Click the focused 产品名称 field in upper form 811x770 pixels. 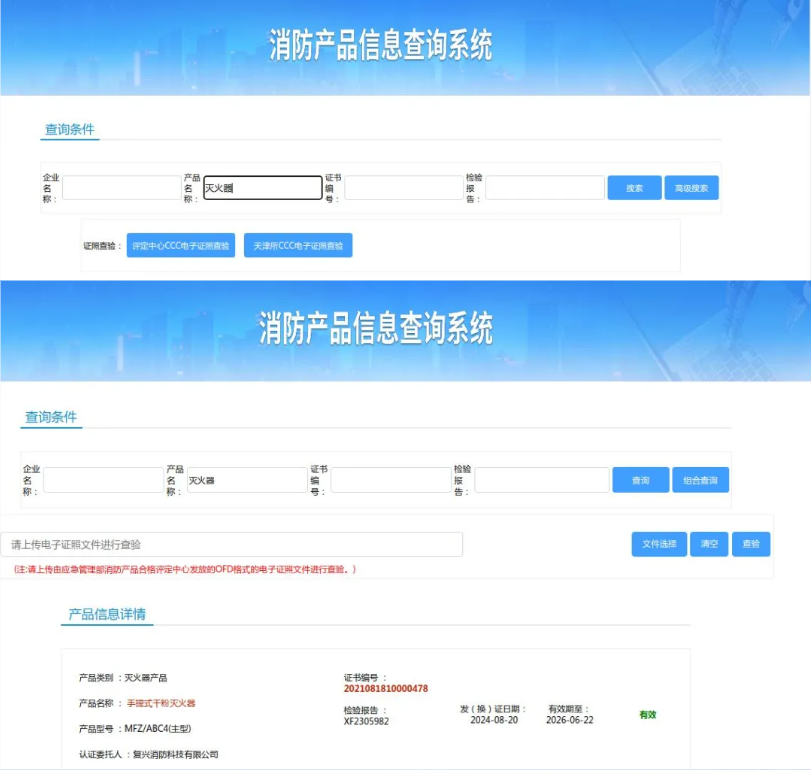tap(263, 188)
